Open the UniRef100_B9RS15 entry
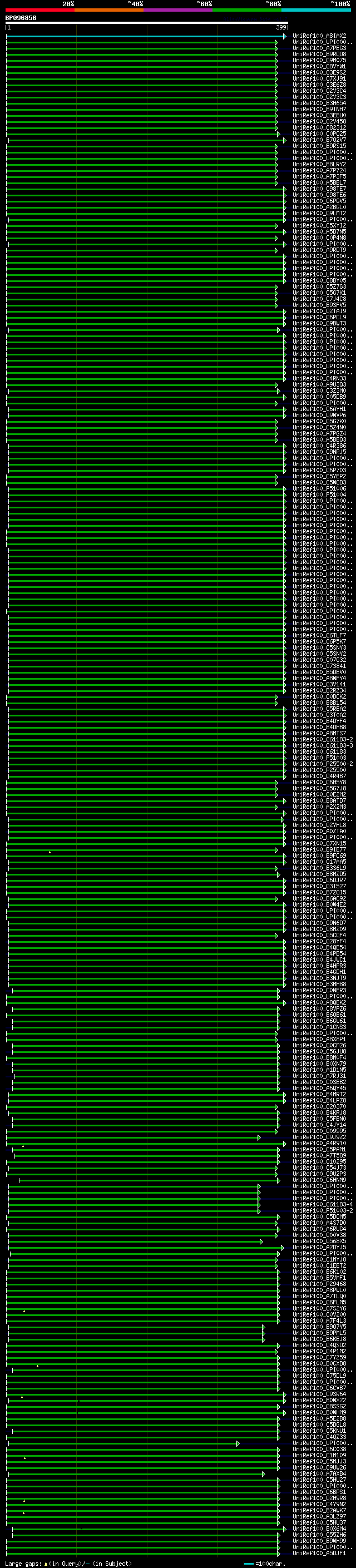The image size is (356, 1568). point(319,146)
